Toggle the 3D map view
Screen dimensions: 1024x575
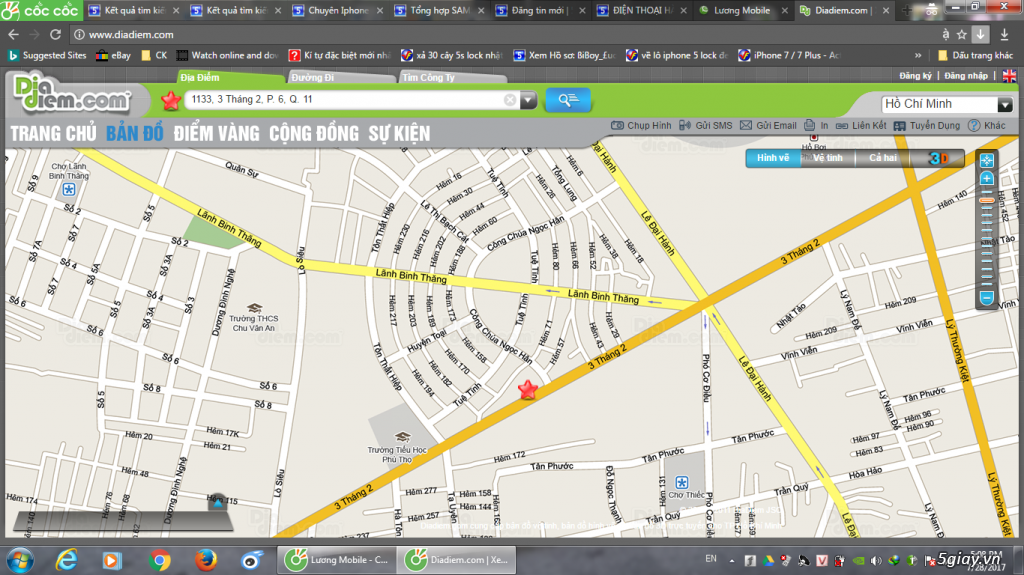[938, 158]
